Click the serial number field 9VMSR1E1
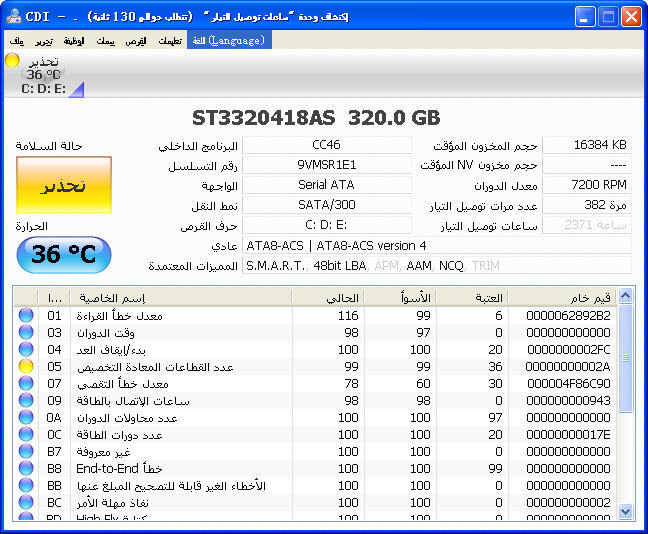Screen dimensions: 648x534 click(327, 165)
